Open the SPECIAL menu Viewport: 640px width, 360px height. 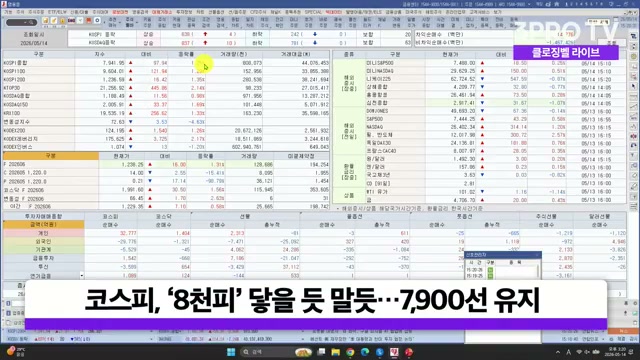[x=313, y=12]
